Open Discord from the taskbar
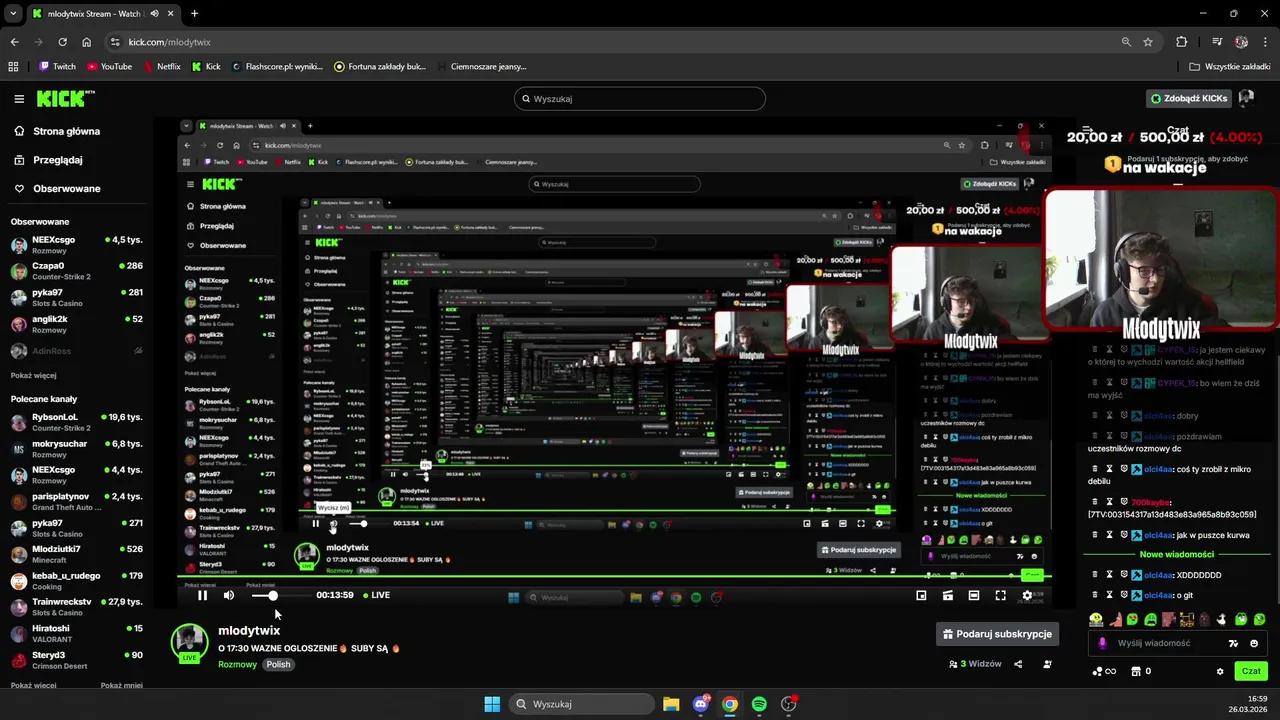1280x720 pixels. pyautogui.click(x=701, y=704)
